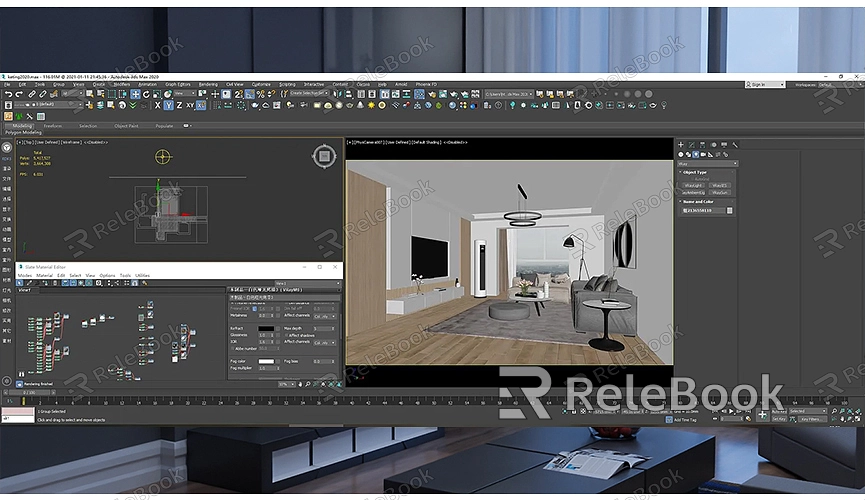Open the Graph Editors menu
Viewport: 865px width, 500px height.
pyautogui.click(x=178, y=84)
